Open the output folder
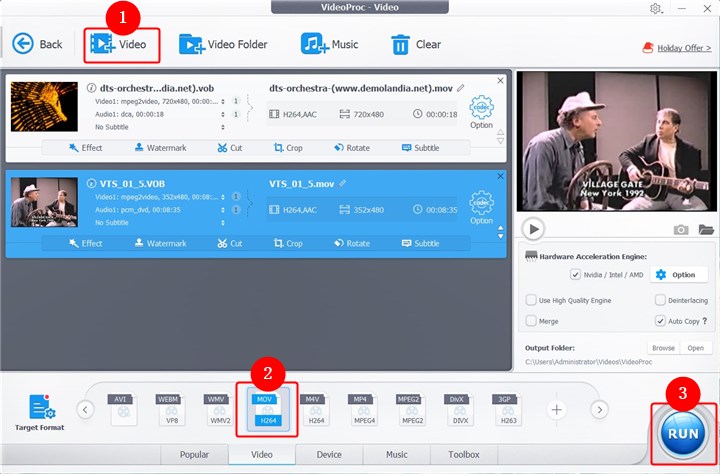This screenshot has height=474, width=720. (x=696, y=348)
